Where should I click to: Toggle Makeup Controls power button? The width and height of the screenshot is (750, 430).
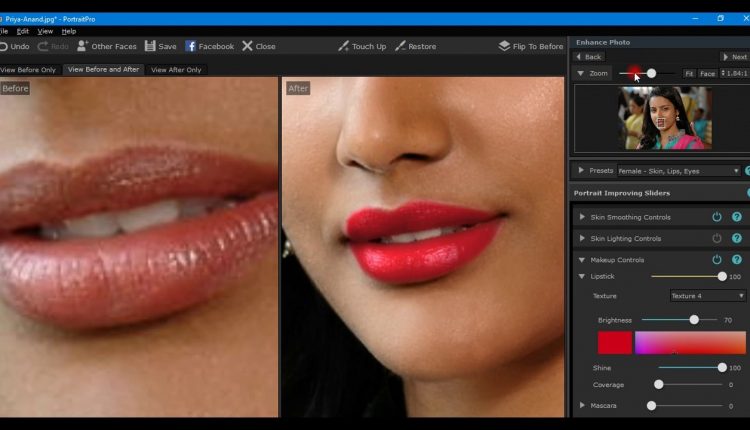[x=717, y=260]
